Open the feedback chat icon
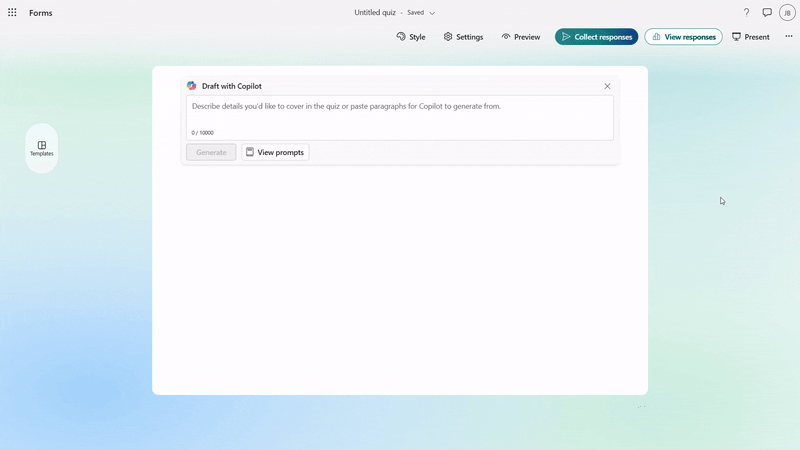Image resolution: width=800 pixels, height=450 pixels. point(767,12)
